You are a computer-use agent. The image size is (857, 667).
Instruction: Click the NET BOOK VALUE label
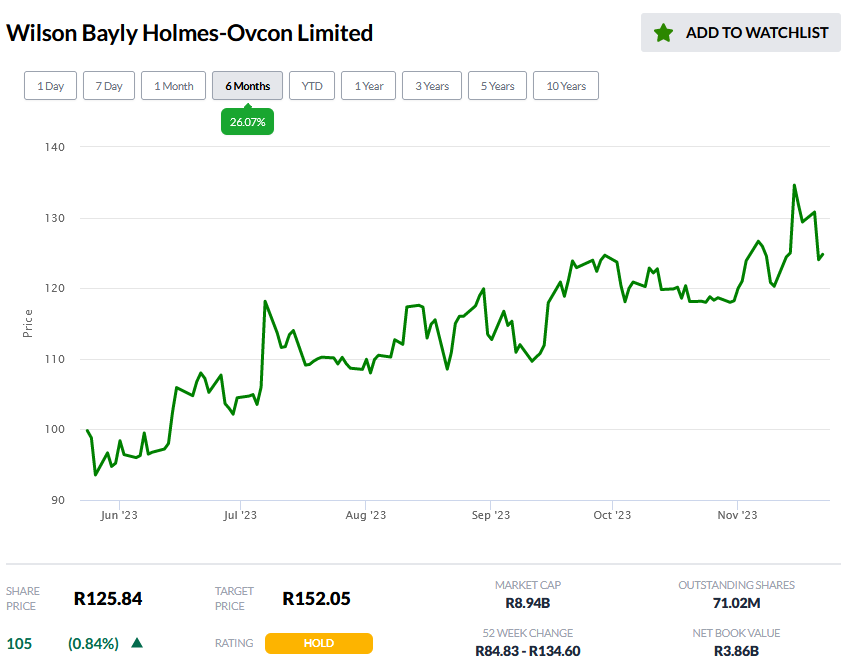(736, 633)
